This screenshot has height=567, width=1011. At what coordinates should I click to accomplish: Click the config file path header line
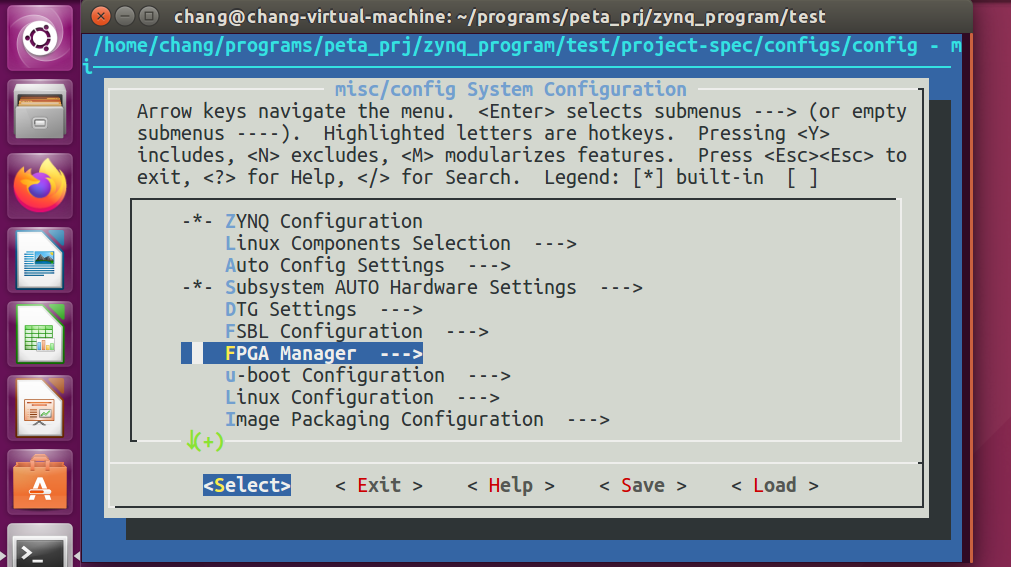click(527, 46)
